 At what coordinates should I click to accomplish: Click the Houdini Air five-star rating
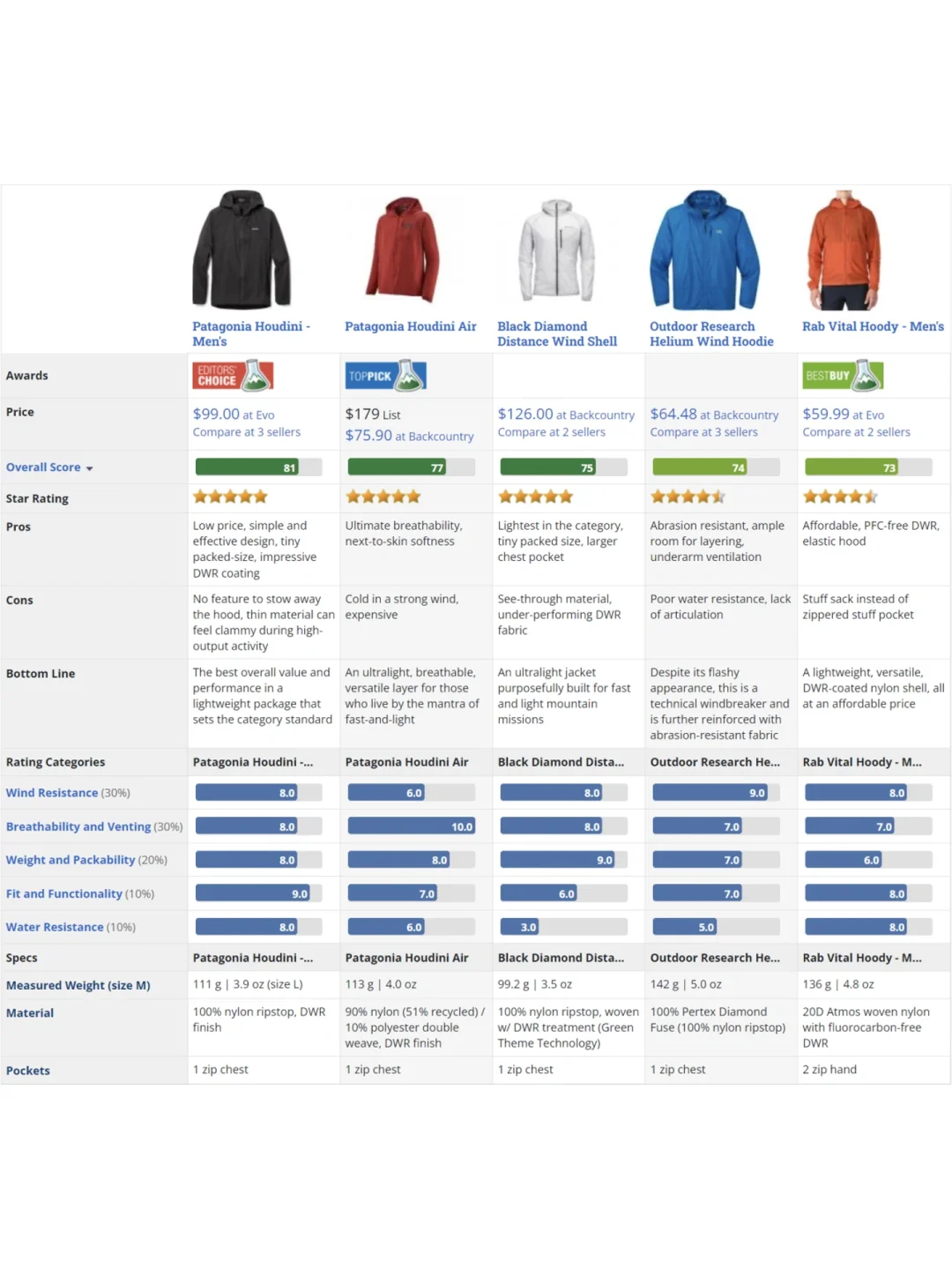pyautogui.click(x=383, y=497)
